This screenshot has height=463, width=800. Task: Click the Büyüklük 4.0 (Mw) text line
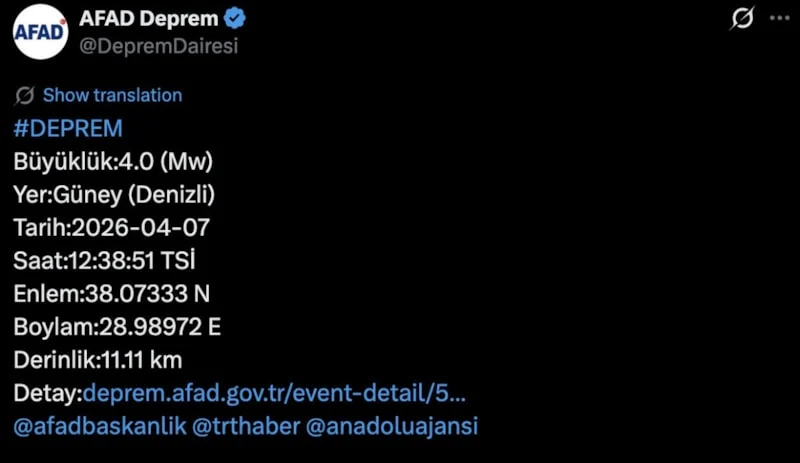[x=114, y=161]
